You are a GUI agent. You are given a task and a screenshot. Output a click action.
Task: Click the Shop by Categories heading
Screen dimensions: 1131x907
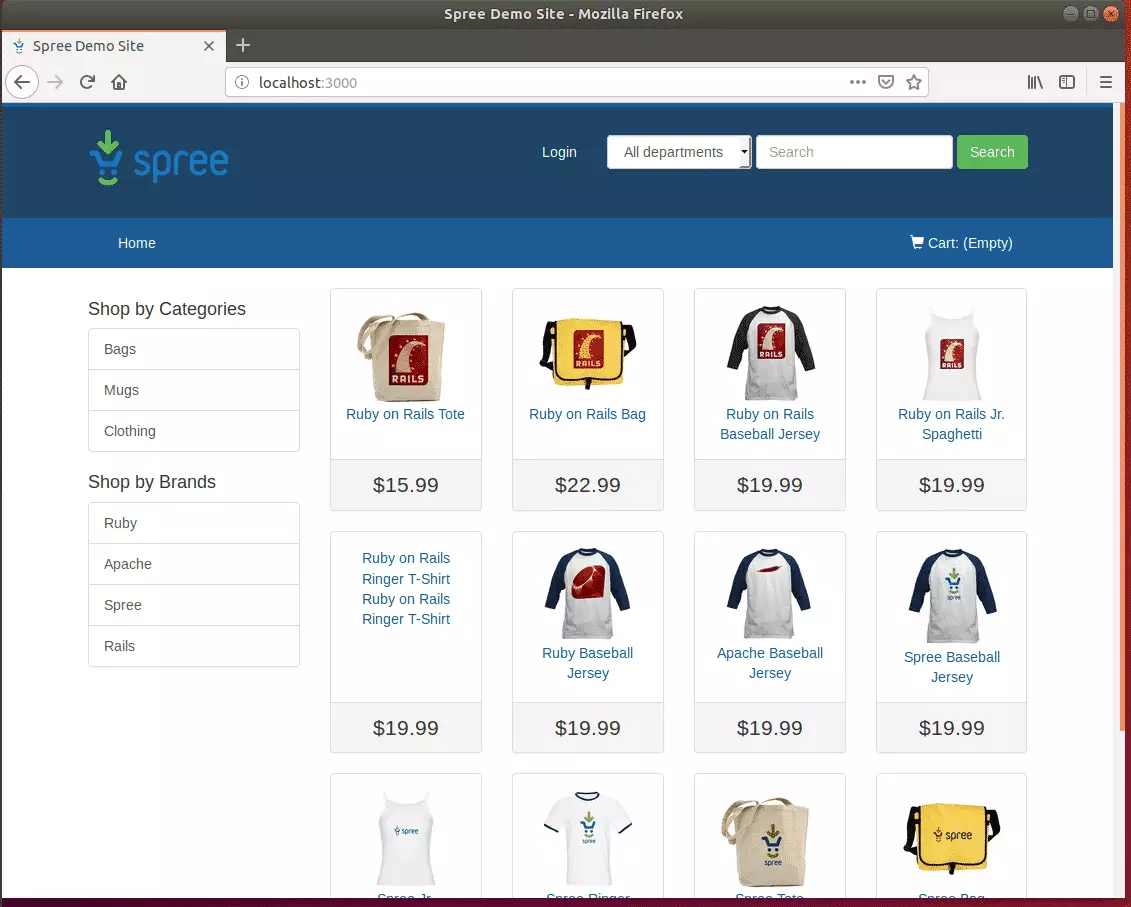pyautogui.click(x=167, y=309)
